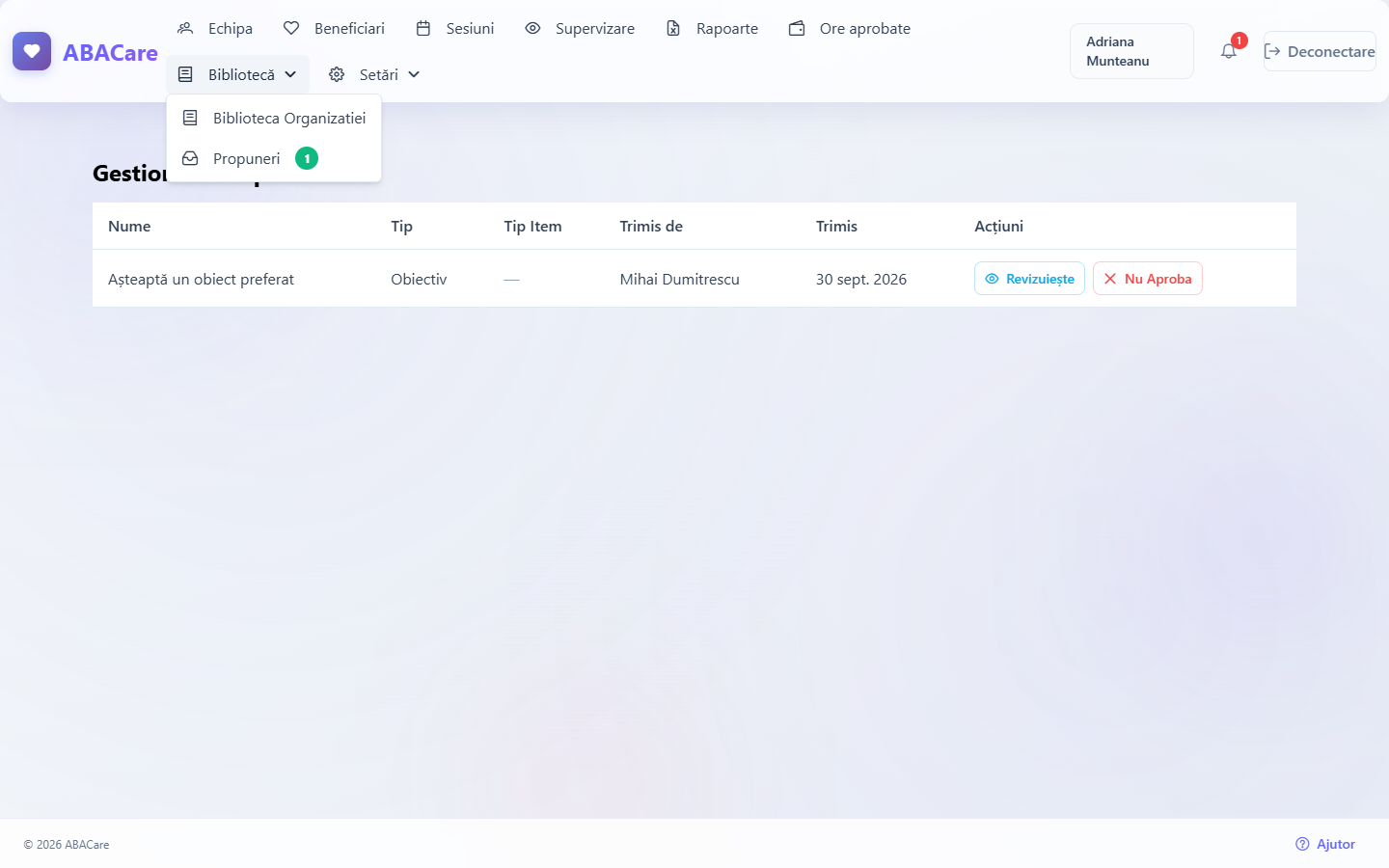Choose Biblioteca Organizatiei from the dropdown
Viewport: 1389px width, 868px height.
click(x=274, y=118)
